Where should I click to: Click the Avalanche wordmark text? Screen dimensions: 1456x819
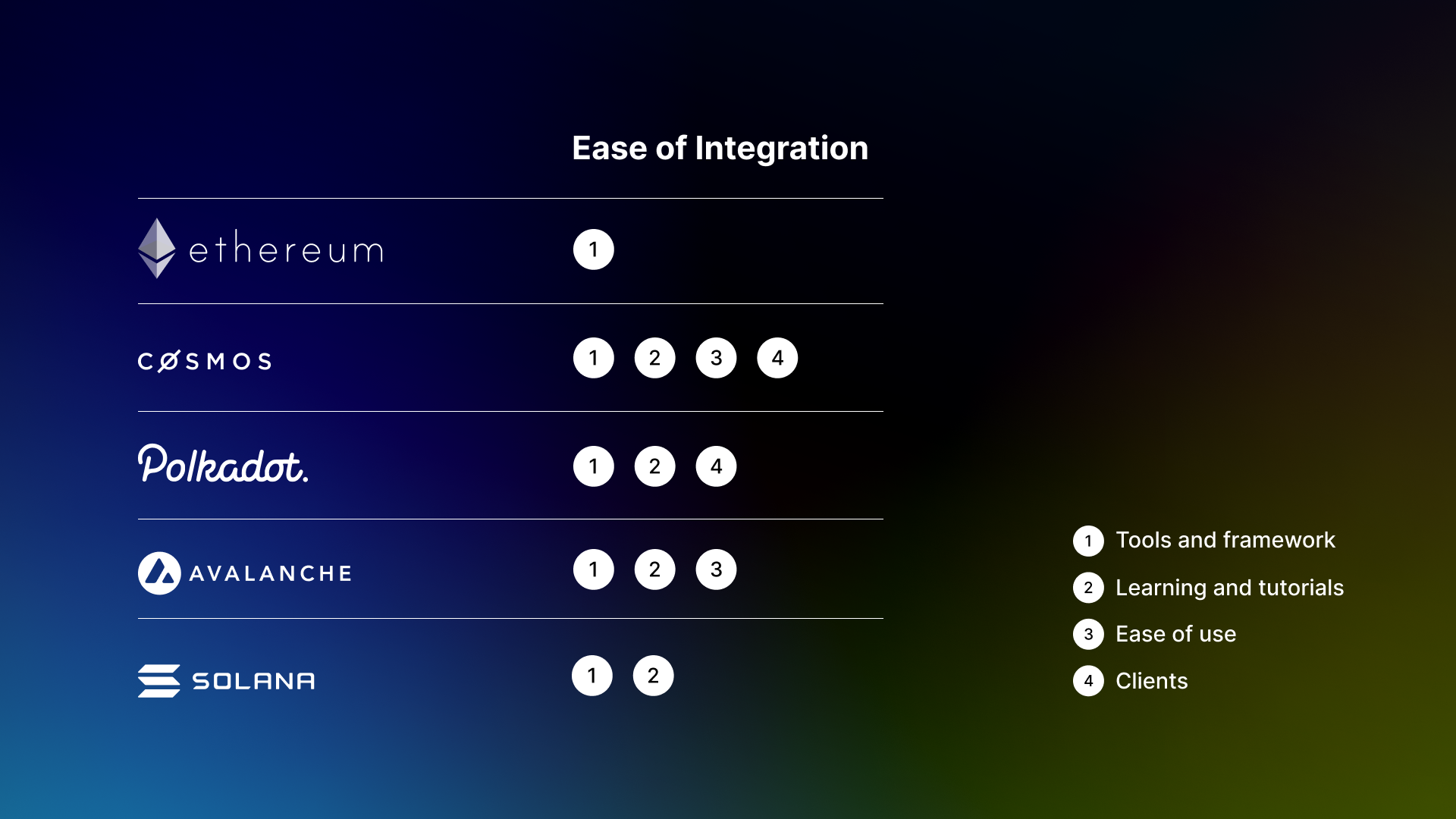271,573
